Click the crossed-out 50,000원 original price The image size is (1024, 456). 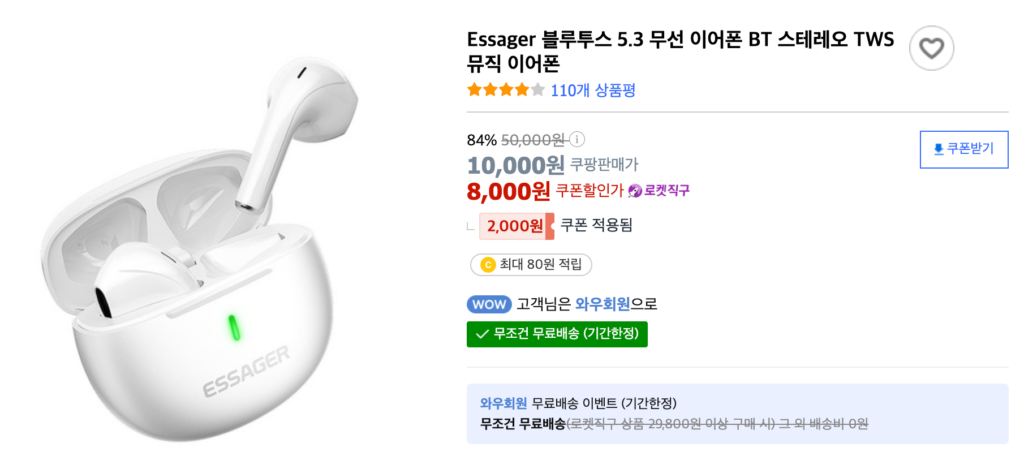(x=533, y=140)
